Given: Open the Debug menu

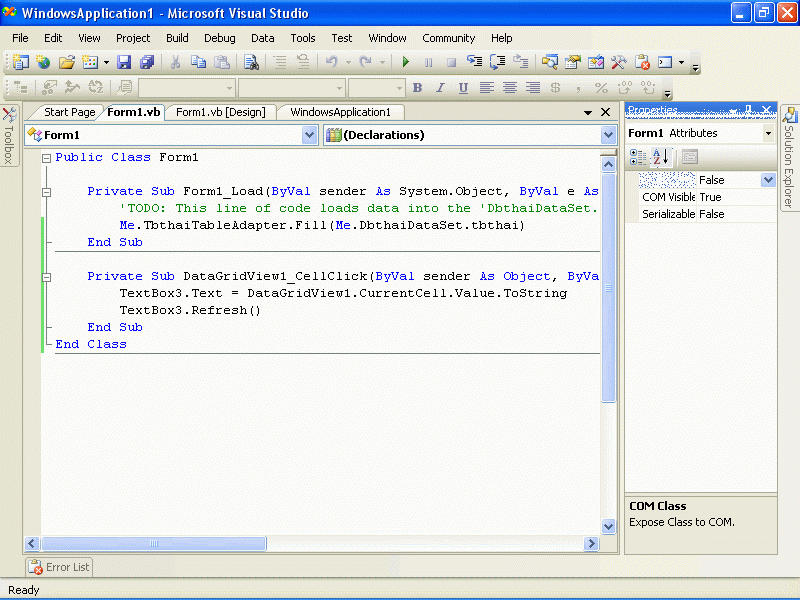Looking at the screenshot, I should (x=220, y=38).
